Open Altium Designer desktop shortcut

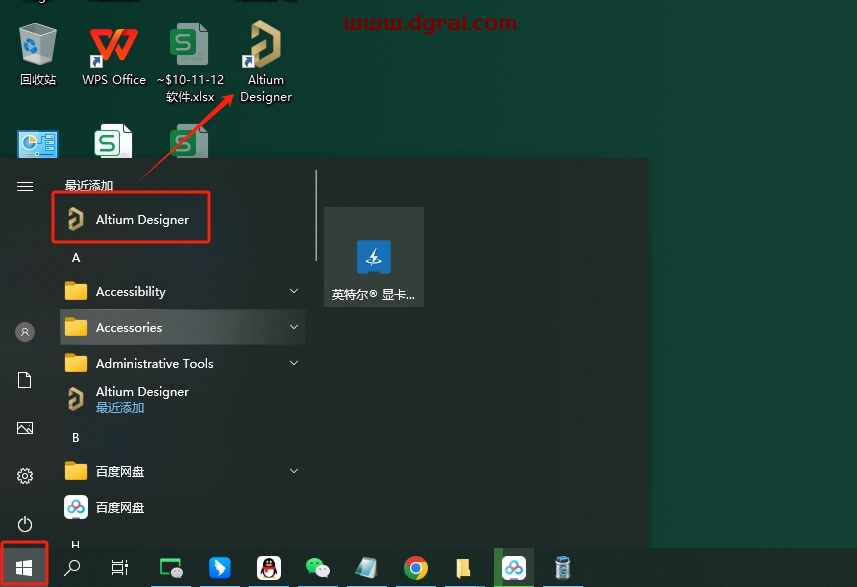265,62
